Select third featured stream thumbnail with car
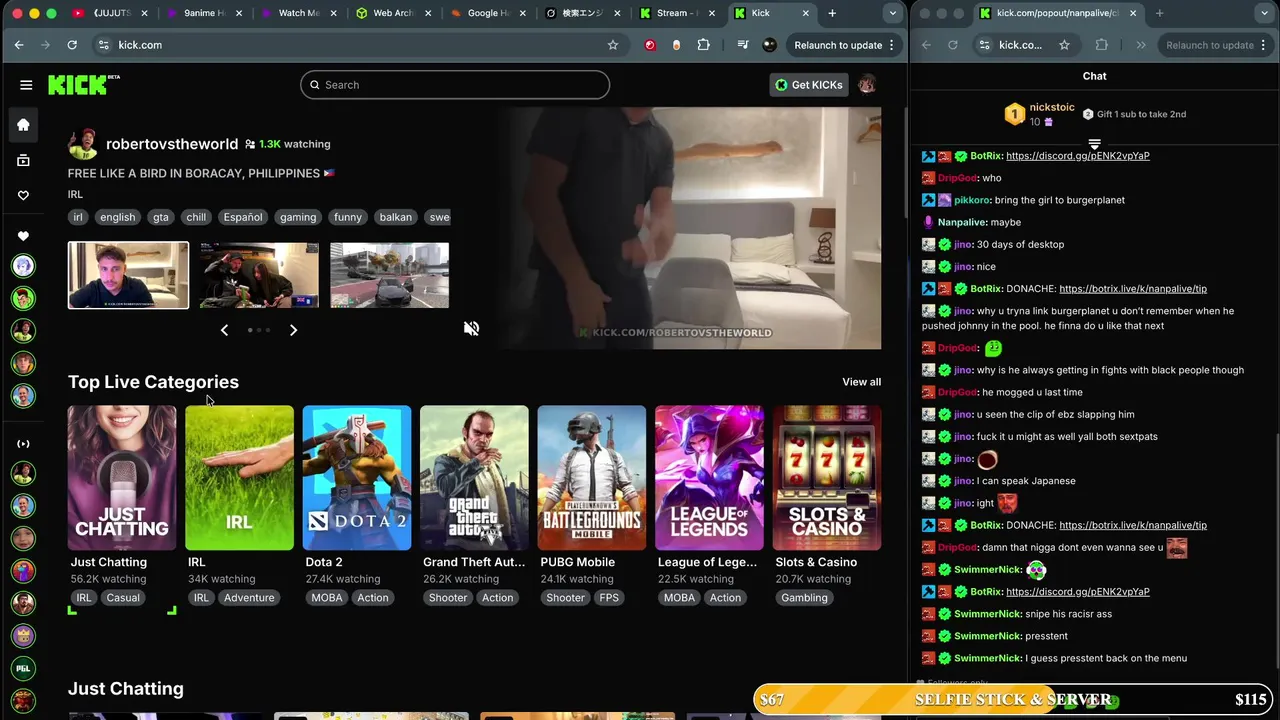 pos(389,275)
